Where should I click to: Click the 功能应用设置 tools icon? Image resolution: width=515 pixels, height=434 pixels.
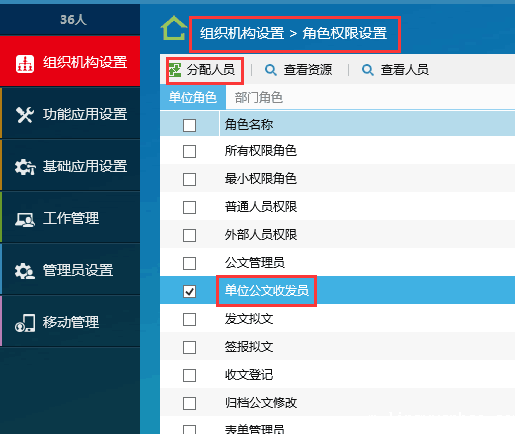tap(25, 115)
